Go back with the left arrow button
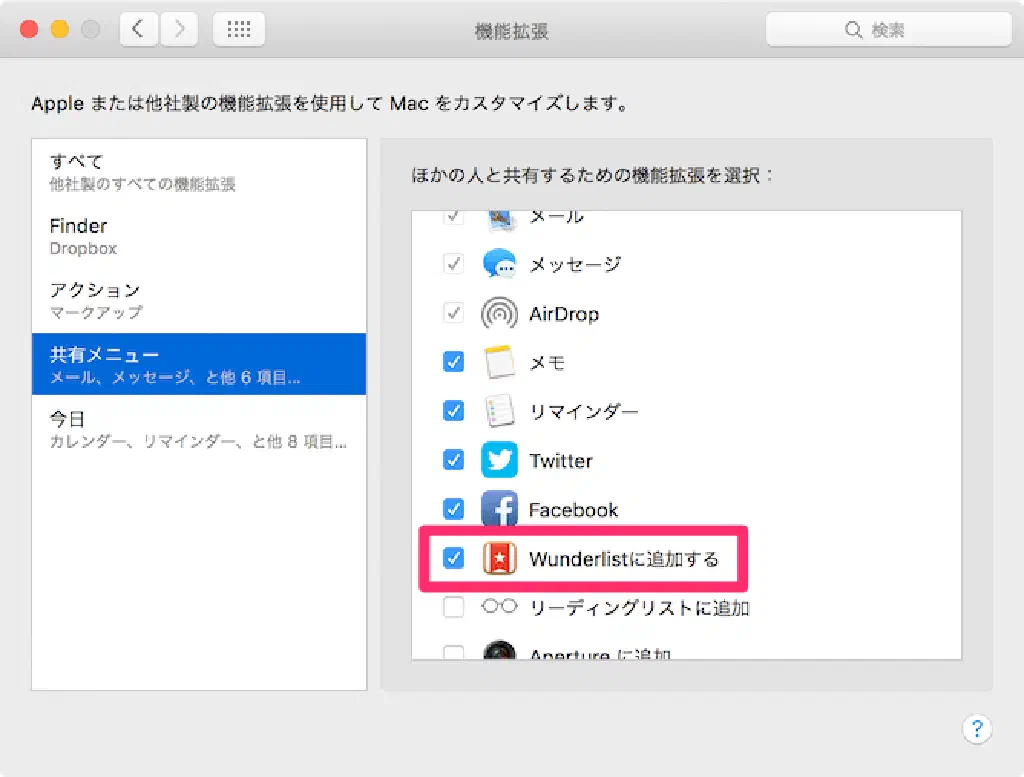The height and width of the screenshot is (777, 1024). (x=139, y=30)
